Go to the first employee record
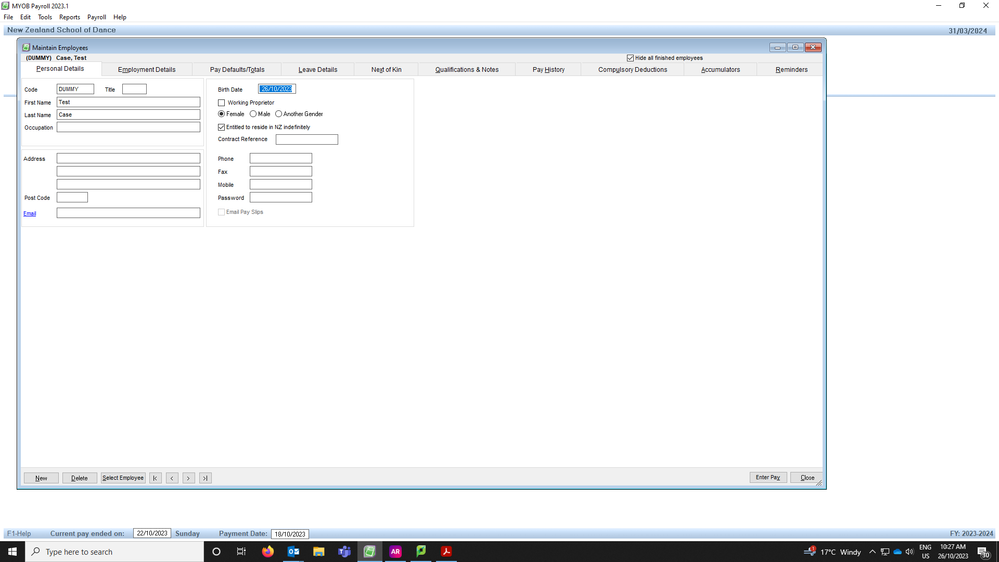 click(155, 478)
